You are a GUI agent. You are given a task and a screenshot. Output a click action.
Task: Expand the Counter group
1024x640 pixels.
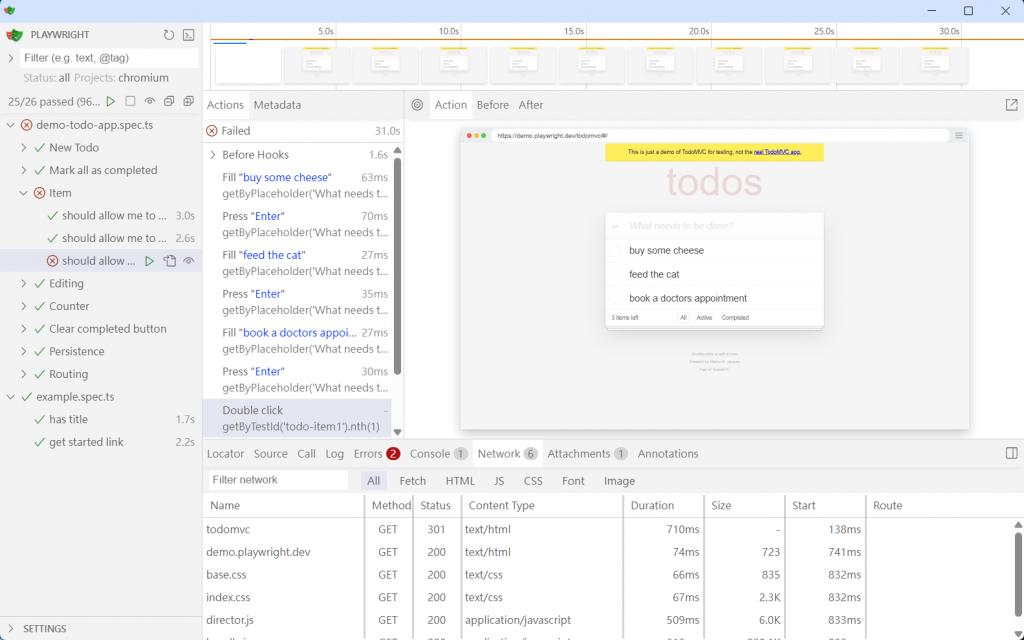[24, 306]
